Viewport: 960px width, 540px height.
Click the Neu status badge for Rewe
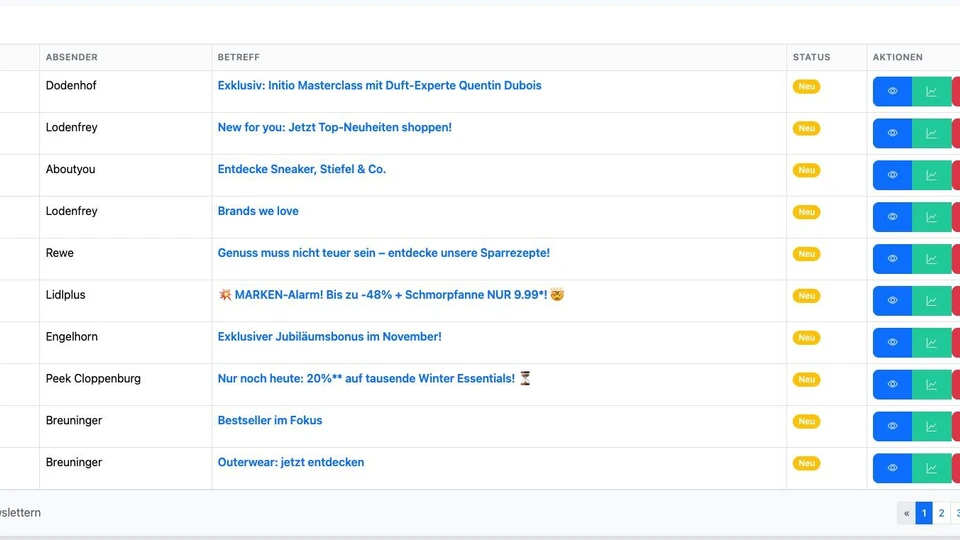[x=806, y=254]
